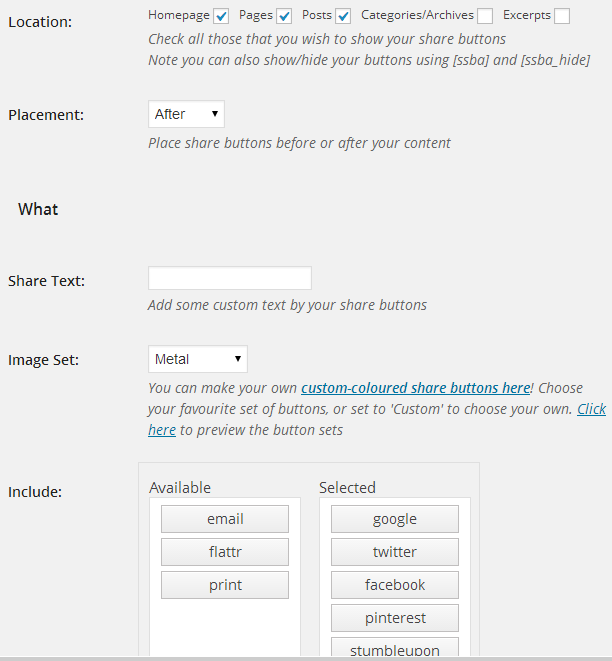
Task: Select the twitter button in Selected
Action: tap(395, 552)
